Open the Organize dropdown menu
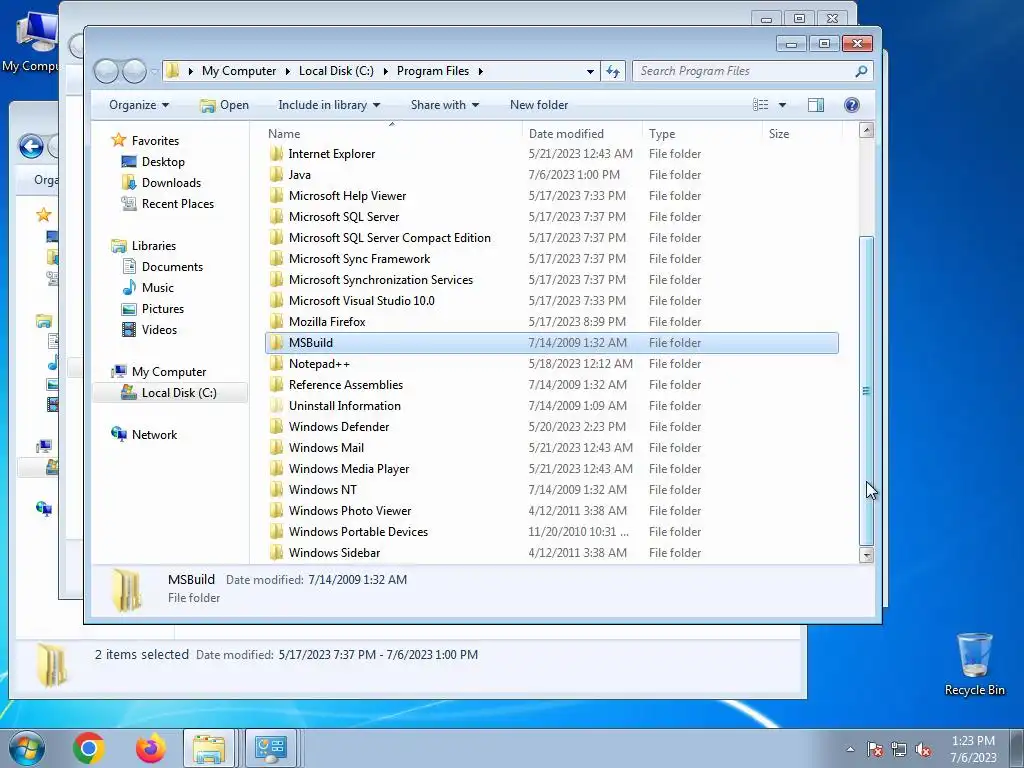1024x768 pixels. [139, 105]
